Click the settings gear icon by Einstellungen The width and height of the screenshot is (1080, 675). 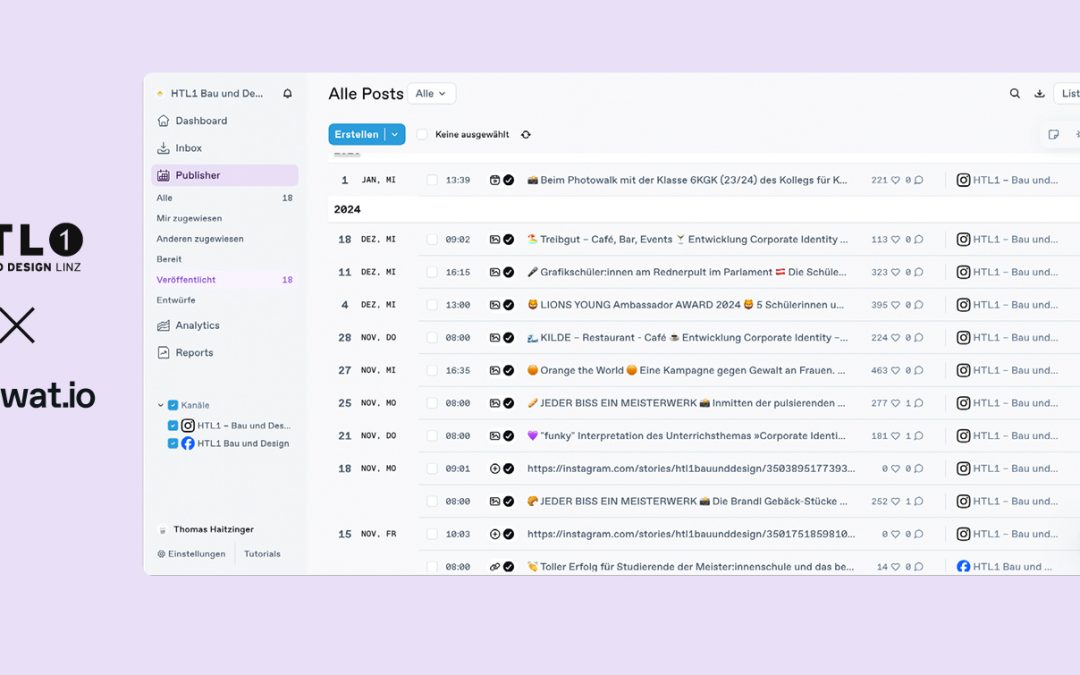coord(161,554)
